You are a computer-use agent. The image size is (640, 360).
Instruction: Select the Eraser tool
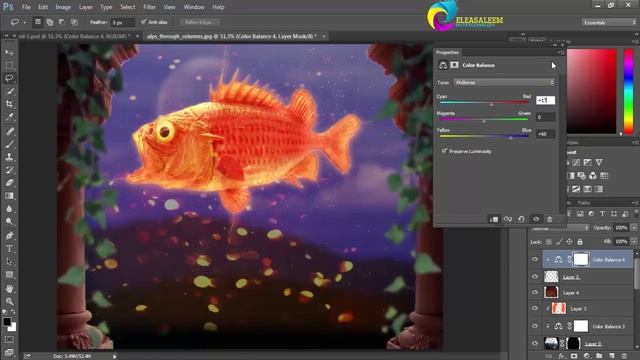click(x=9, y=183)
